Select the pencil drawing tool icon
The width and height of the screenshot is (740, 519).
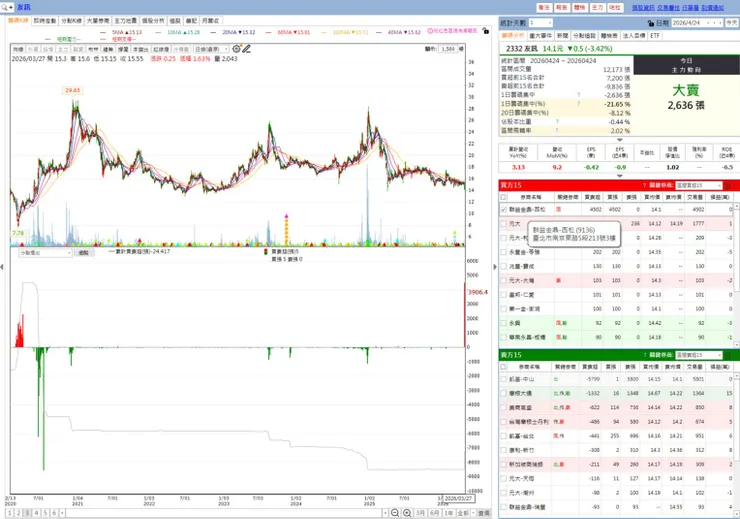click(x=246, y=49)
